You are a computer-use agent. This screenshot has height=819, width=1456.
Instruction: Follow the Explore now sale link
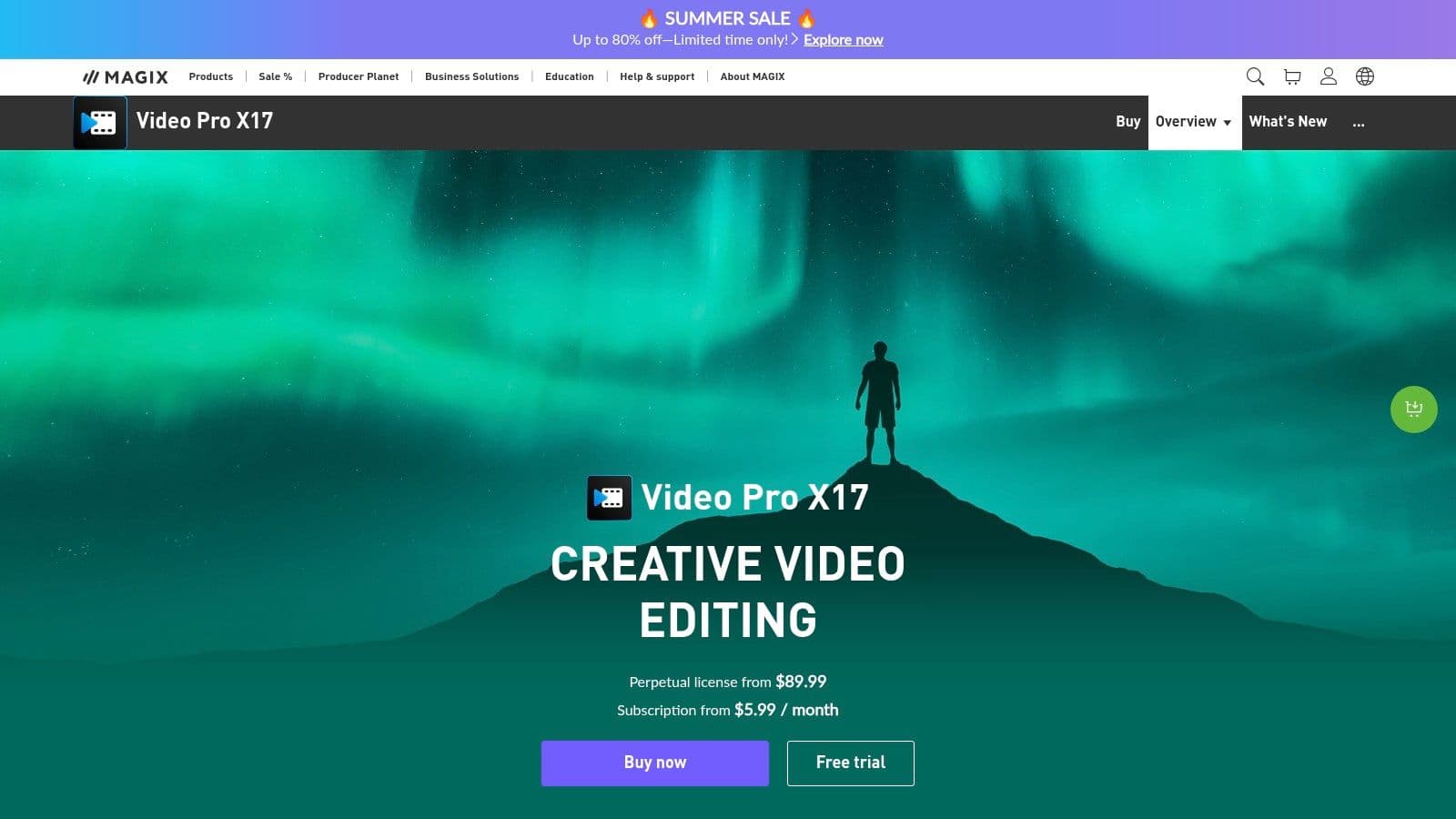point(843,40)
